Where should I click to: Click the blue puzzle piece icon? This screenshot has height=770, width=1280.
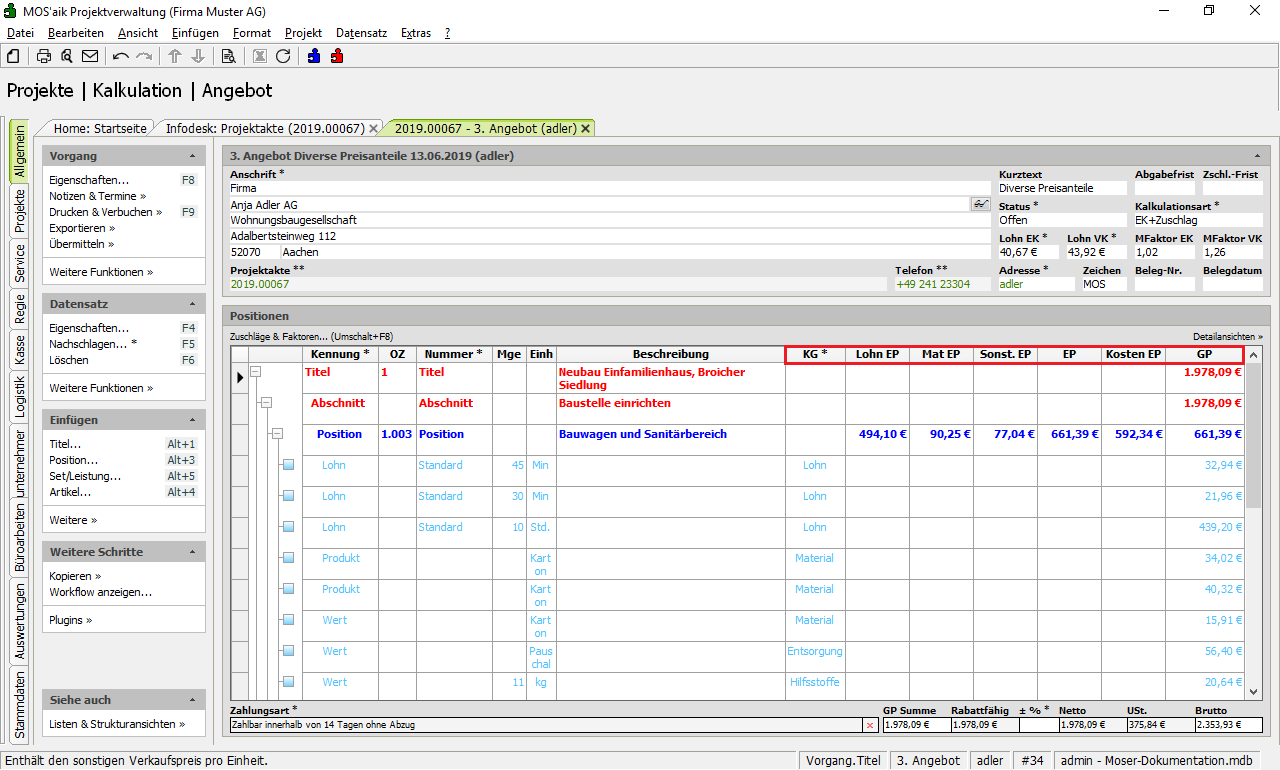point(314,56)
